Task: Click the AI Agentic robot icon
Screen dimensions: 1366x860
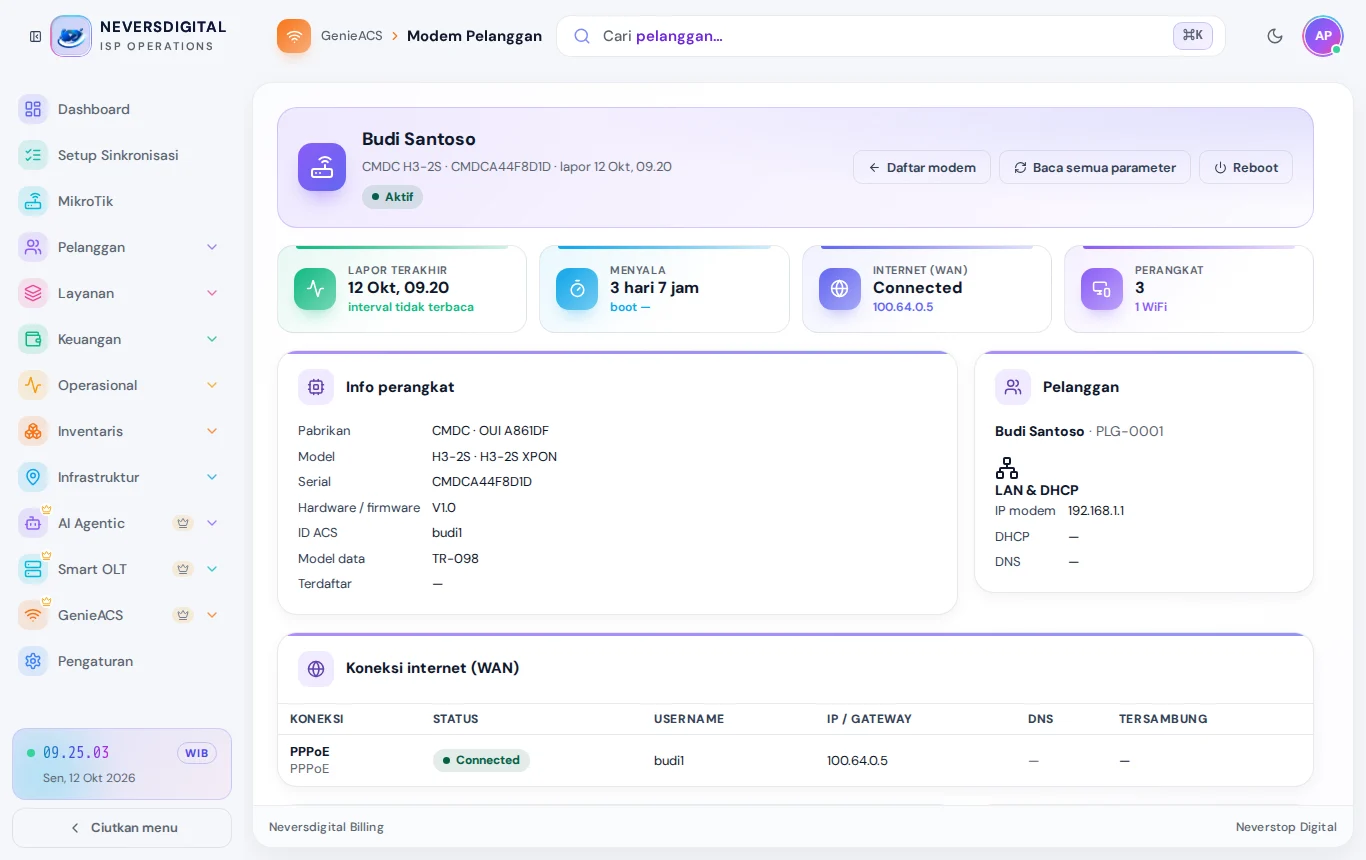Action: 33,523
